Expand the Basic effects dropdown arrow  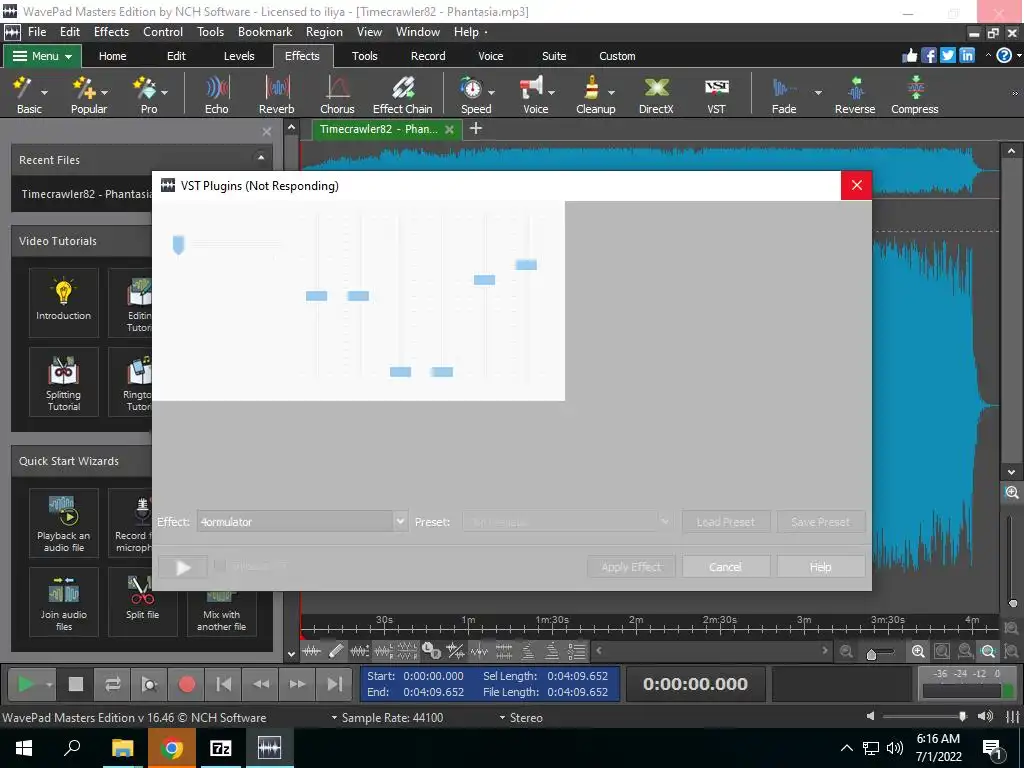click(x=44, y=92)
